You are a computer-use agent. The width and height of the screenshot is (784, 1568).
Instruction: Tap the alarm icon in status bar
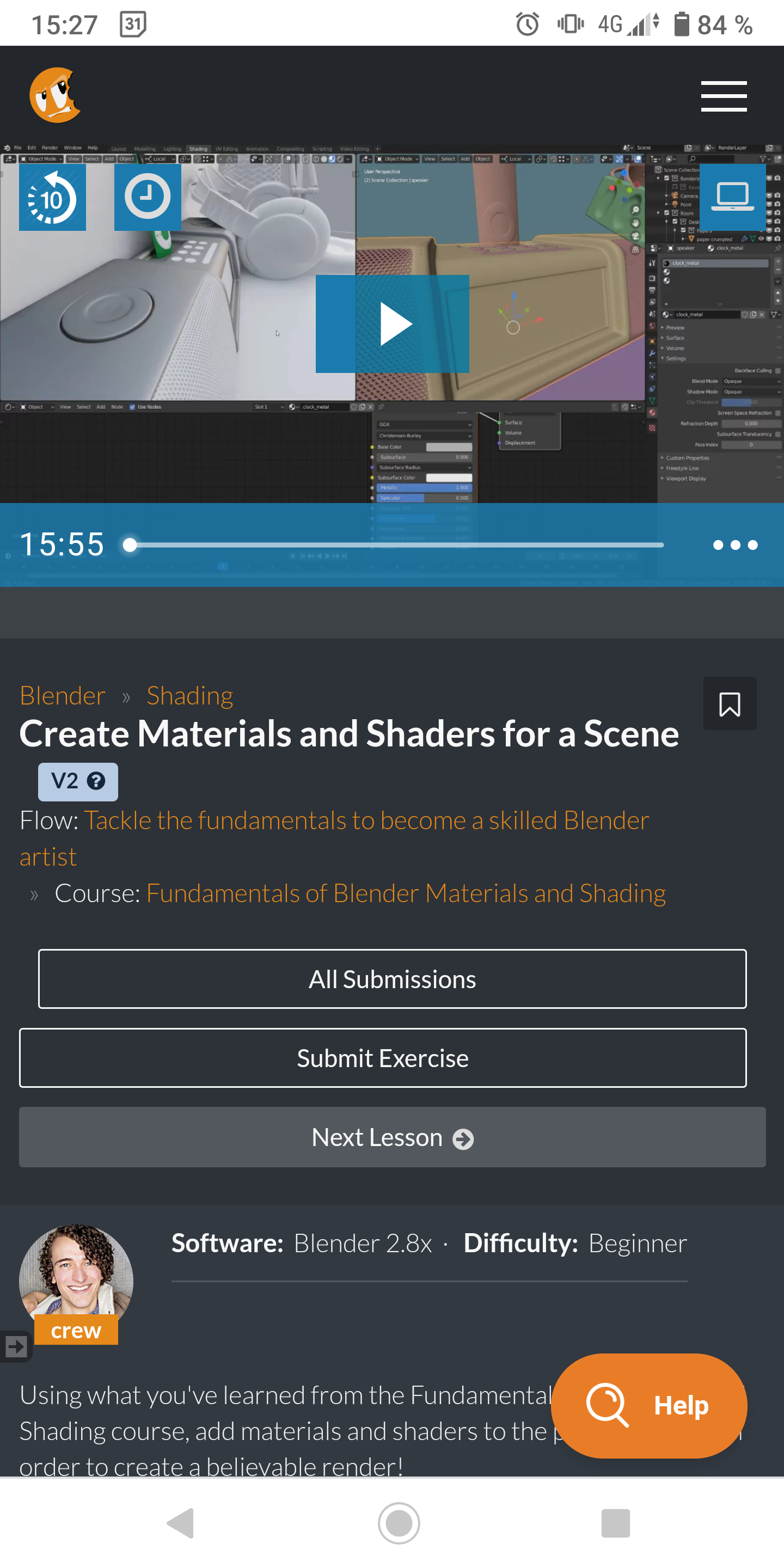[x=527, y=24]
